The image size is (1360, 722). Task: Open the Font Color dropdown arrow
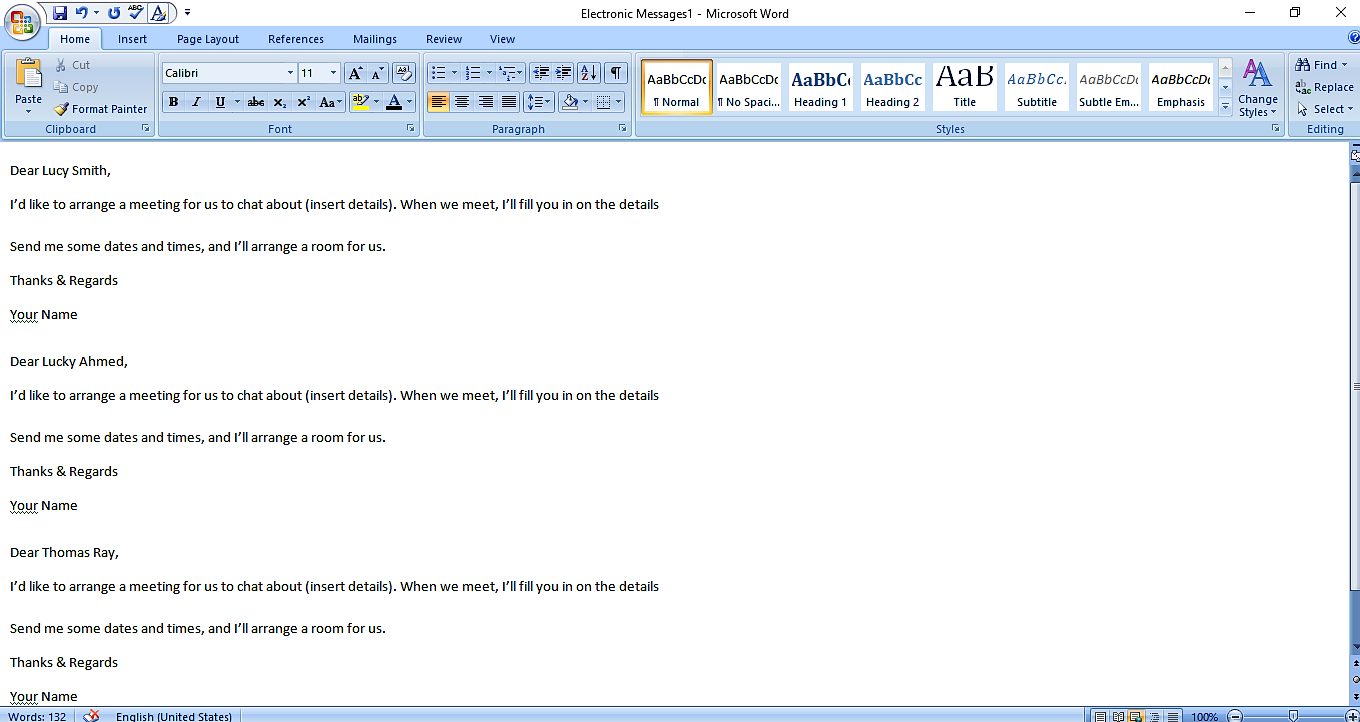(x=407, y=102)
